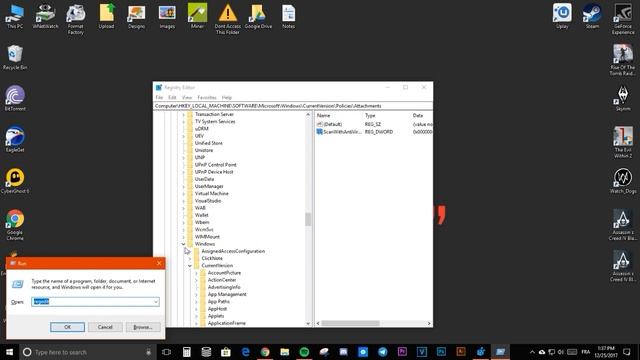
Task: Launch CyberGhost from the desktop
Action: point(15,180)
